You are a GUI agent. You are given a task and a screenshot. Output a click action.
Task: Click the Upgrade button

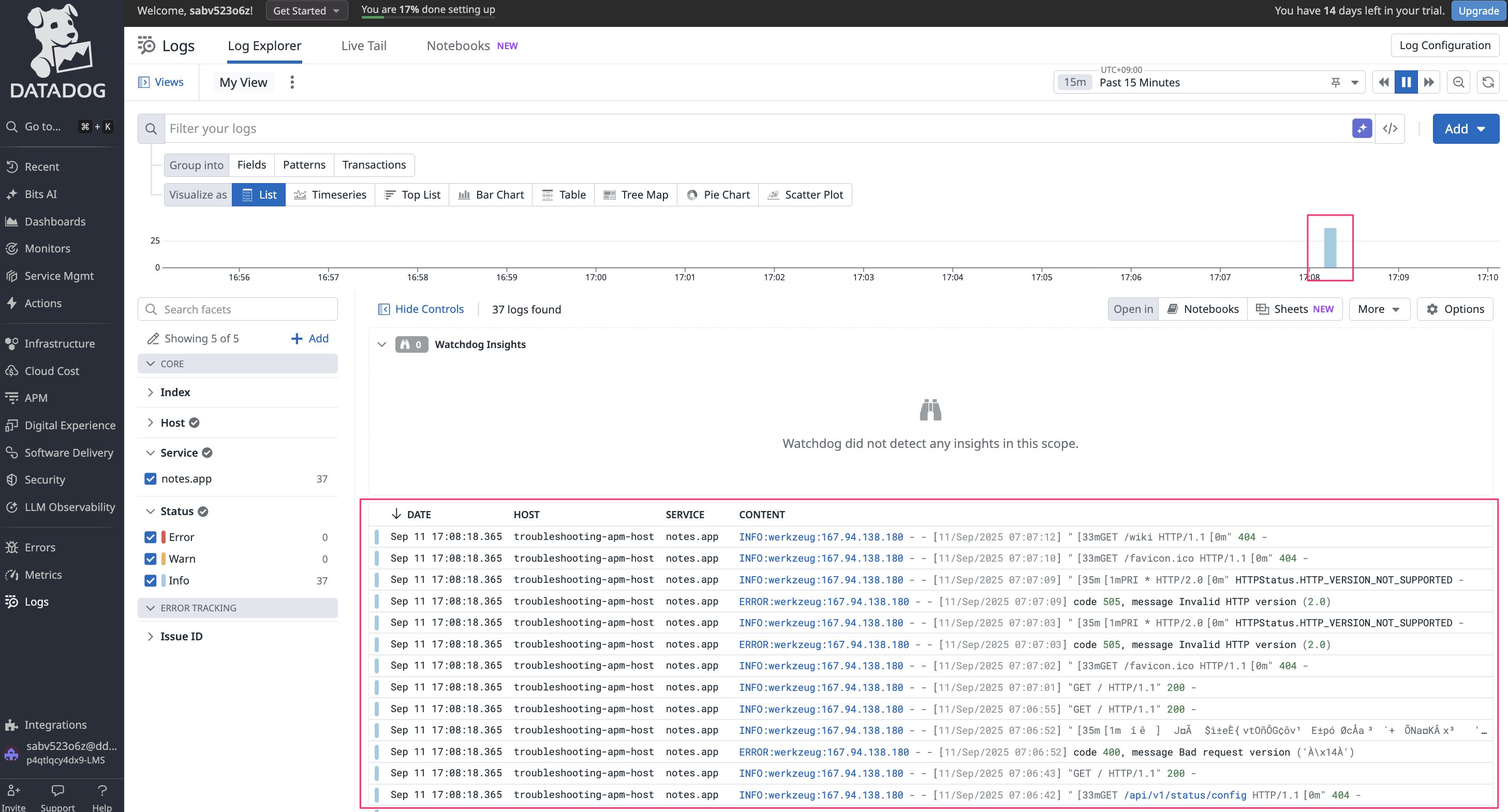click(x=1478, y=10)
